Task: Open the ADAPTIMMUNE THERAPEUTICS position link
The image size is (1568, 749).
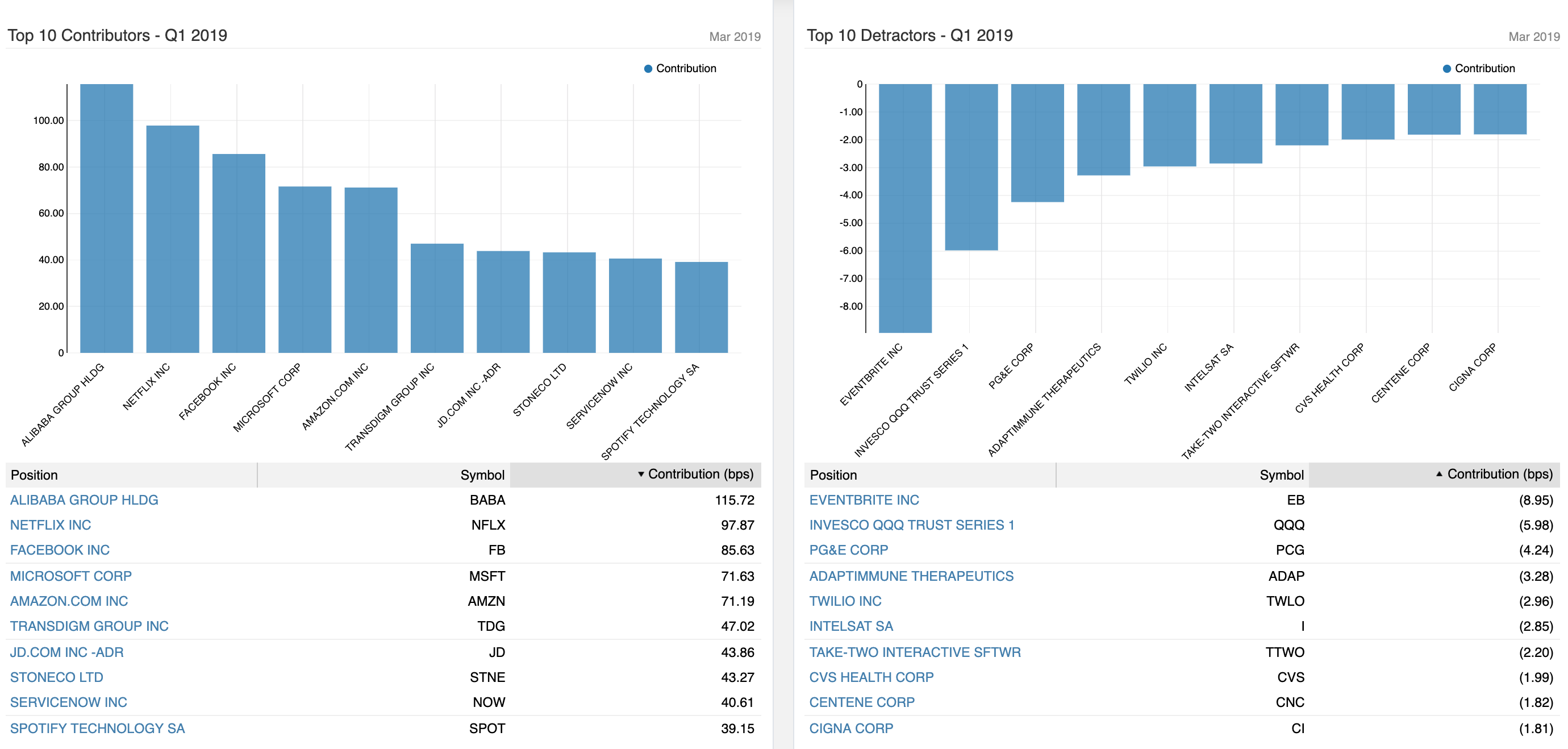Action: click(911, 576)
